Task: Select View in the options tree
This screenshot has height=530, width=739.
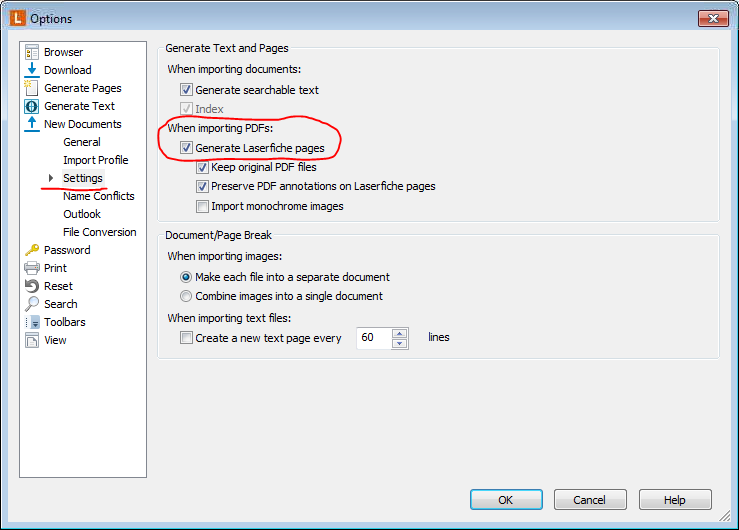Action: coord(55,340)
